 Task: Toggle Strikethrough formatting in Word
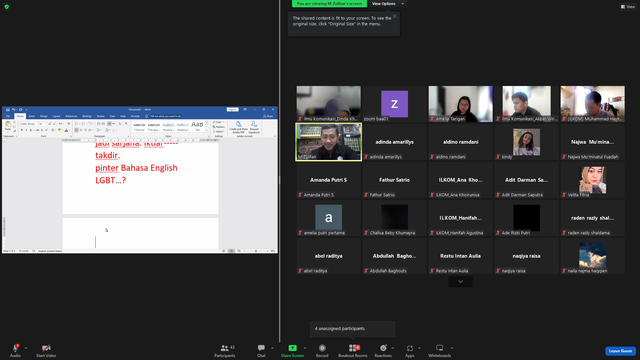[38, 130]
